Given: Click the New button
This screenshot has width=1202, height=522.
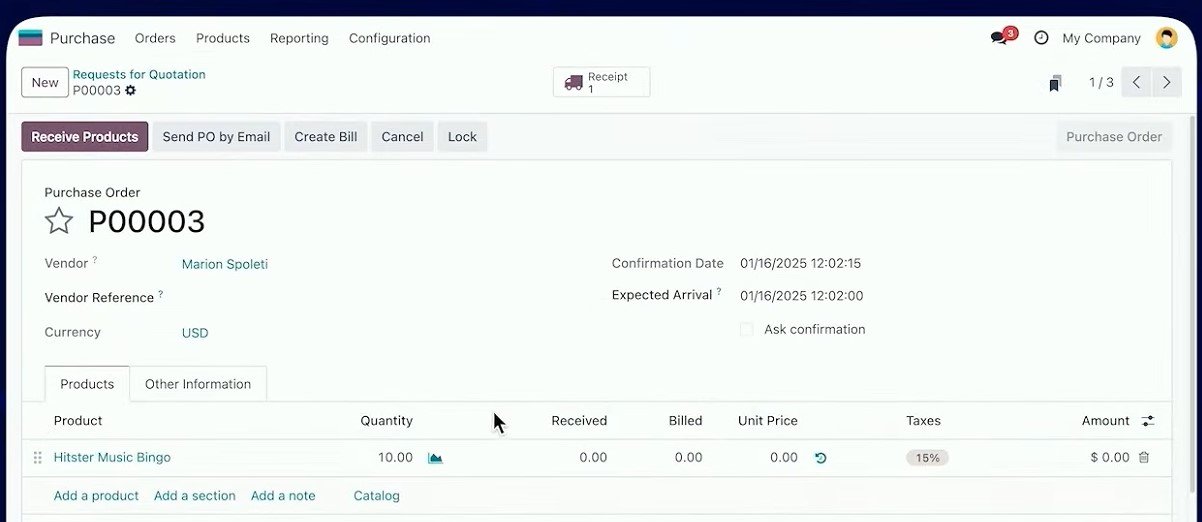Looking at the screenshot, I should 45,82.
